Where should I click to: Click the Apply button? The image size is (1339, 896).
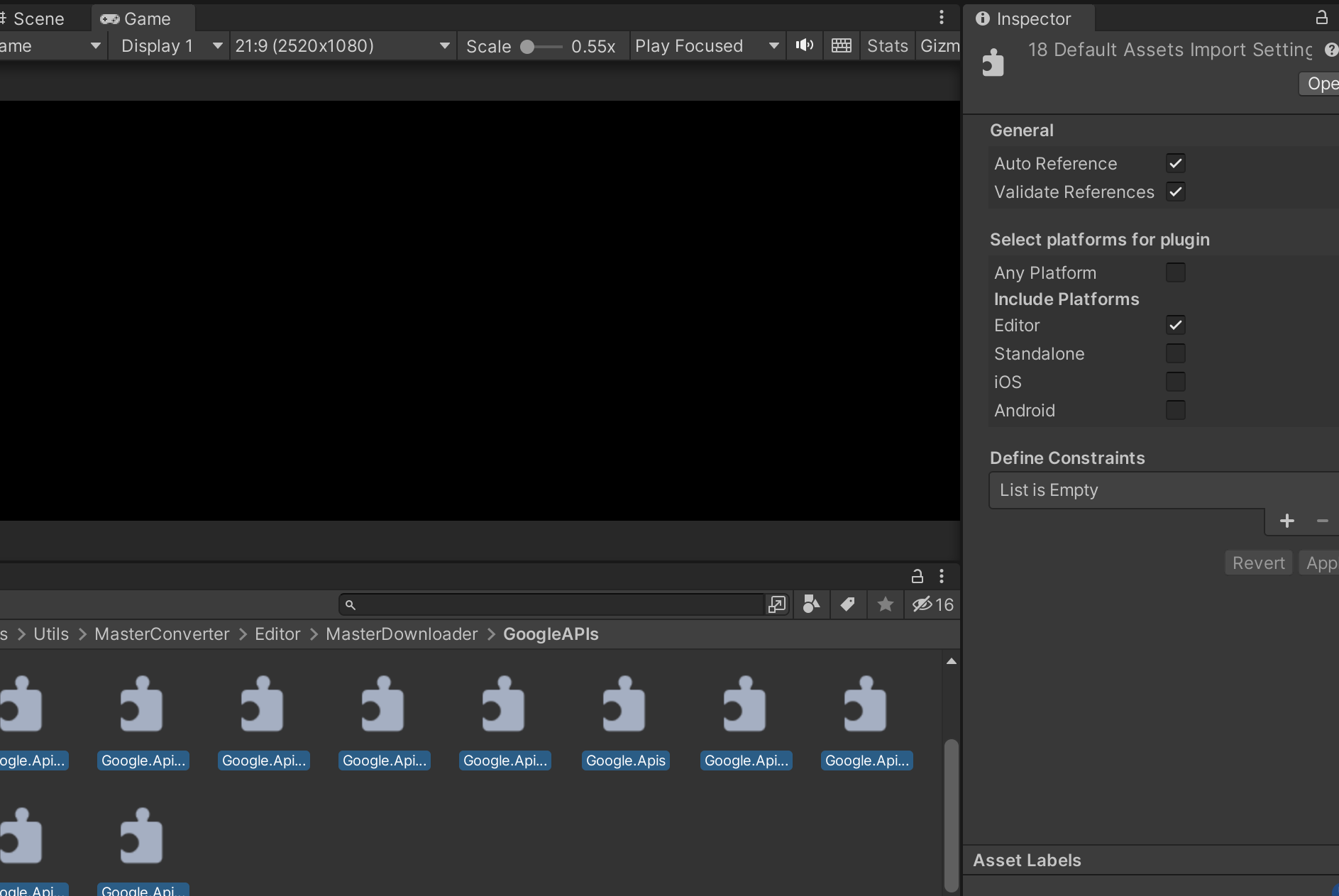click(1321, 563)
